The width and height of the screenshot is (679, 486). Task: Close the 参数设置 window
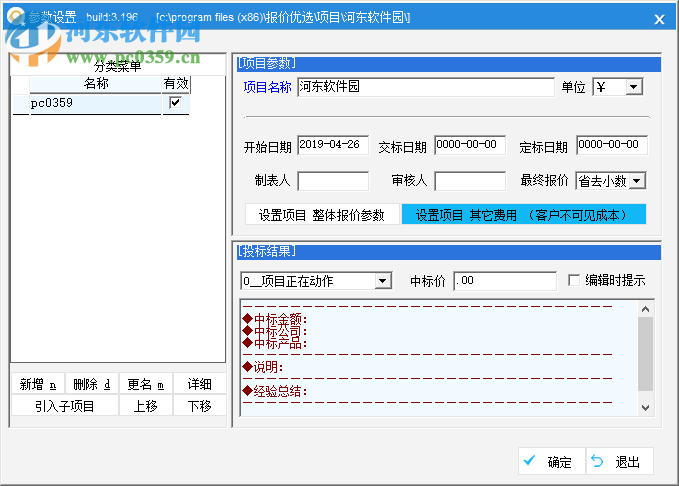point(659,19)
